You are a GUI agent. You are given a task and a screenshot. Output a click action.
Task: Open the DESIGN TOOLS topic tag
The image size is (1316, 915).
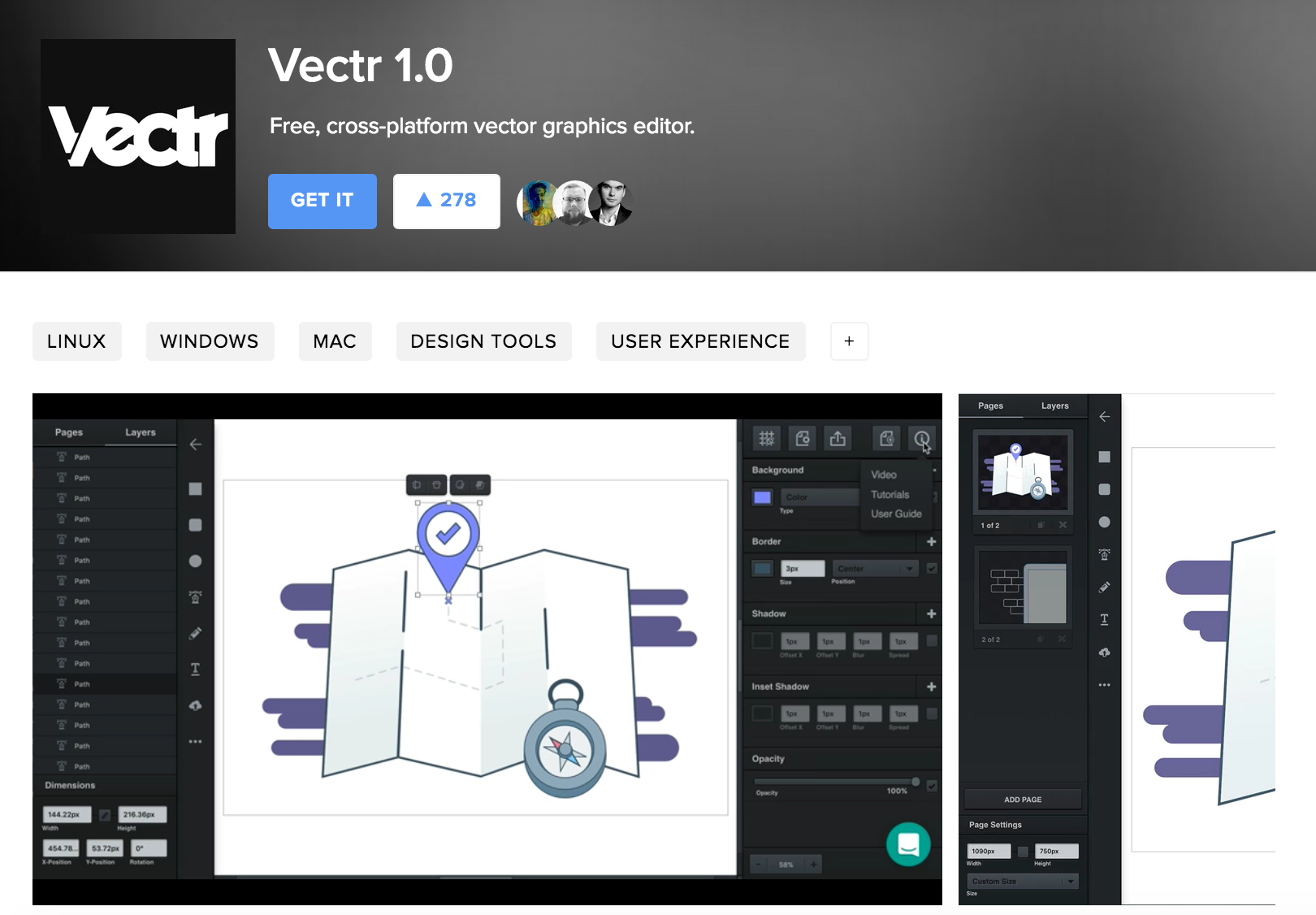tap(484, 341)
